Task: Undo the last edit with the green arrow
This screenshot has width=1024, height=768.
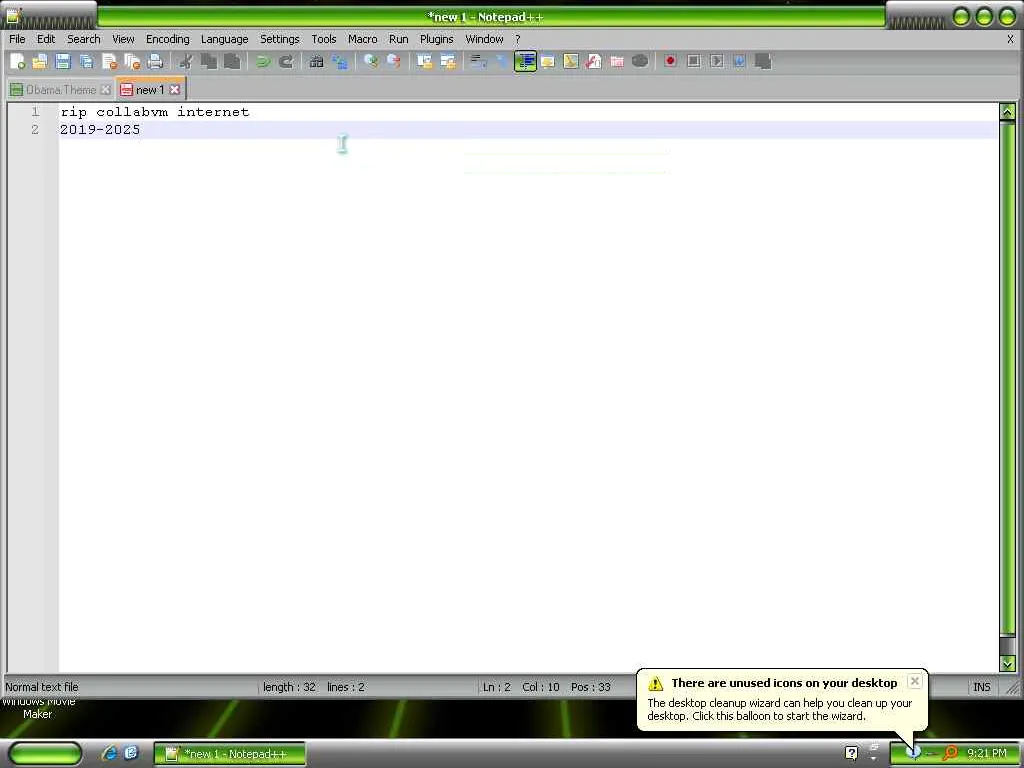Action: (x=263, y=61)
